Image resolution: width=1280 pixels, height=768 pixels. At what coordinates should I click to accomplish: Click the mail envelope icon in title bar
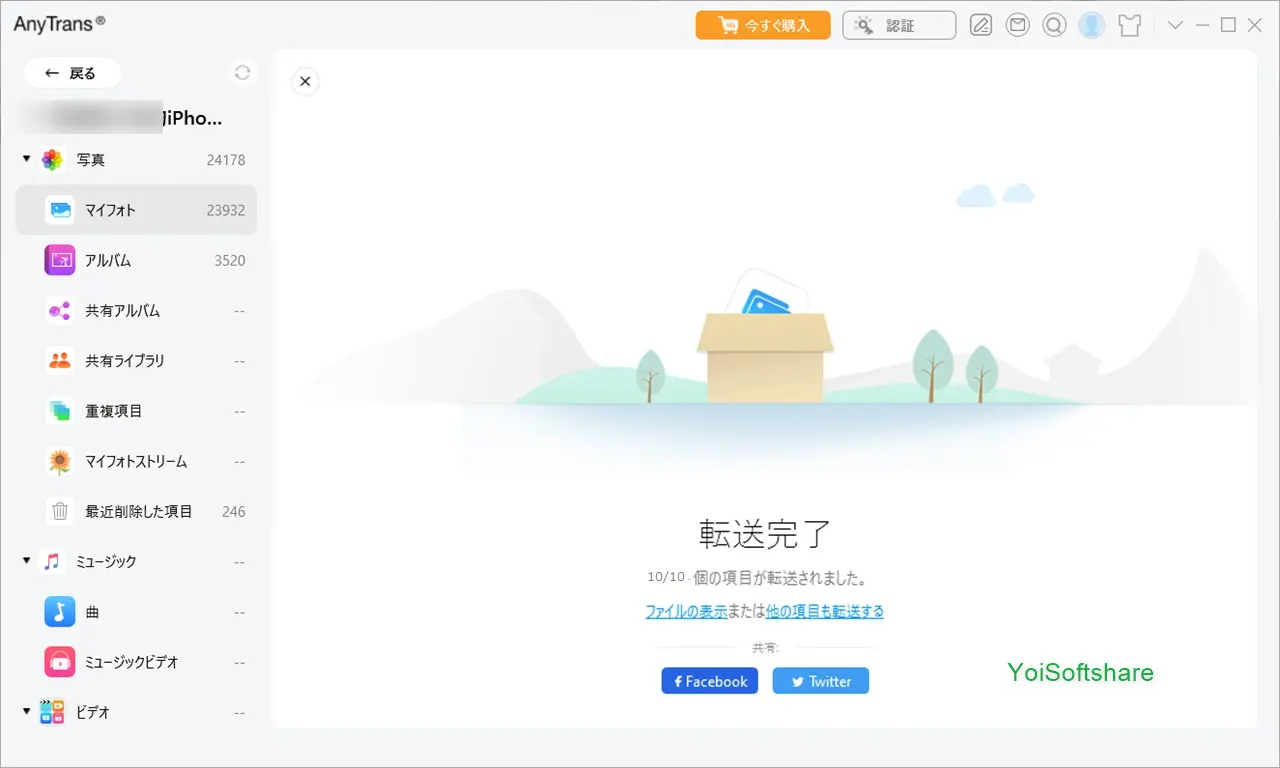pos(1018,25)
